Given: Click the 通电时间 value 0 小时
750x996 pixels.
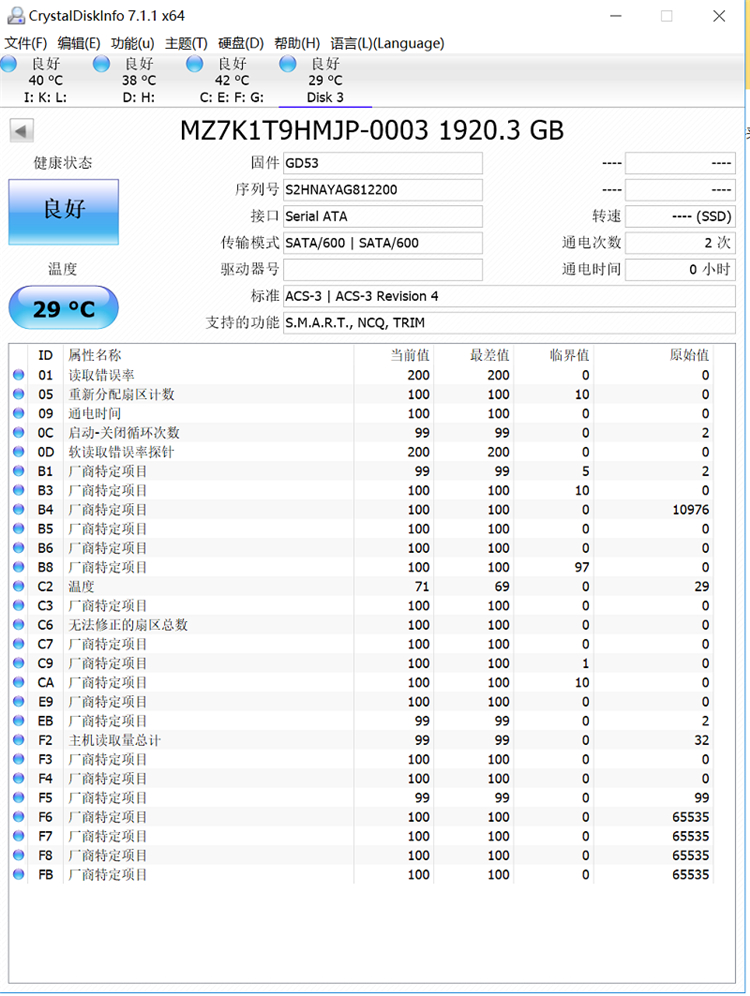Looking at the screenshot, I should 680,270.
